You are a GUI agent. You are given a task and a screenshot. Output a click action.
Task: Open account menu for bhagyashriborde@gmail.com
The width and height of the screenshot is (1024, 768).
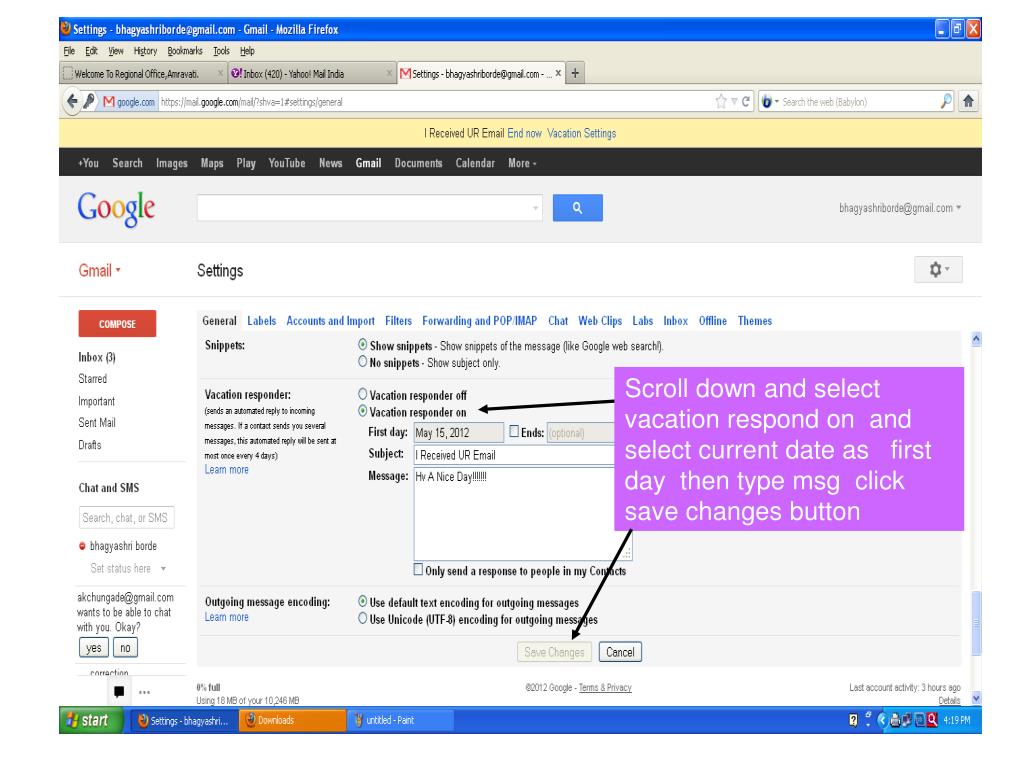point(900,208)
